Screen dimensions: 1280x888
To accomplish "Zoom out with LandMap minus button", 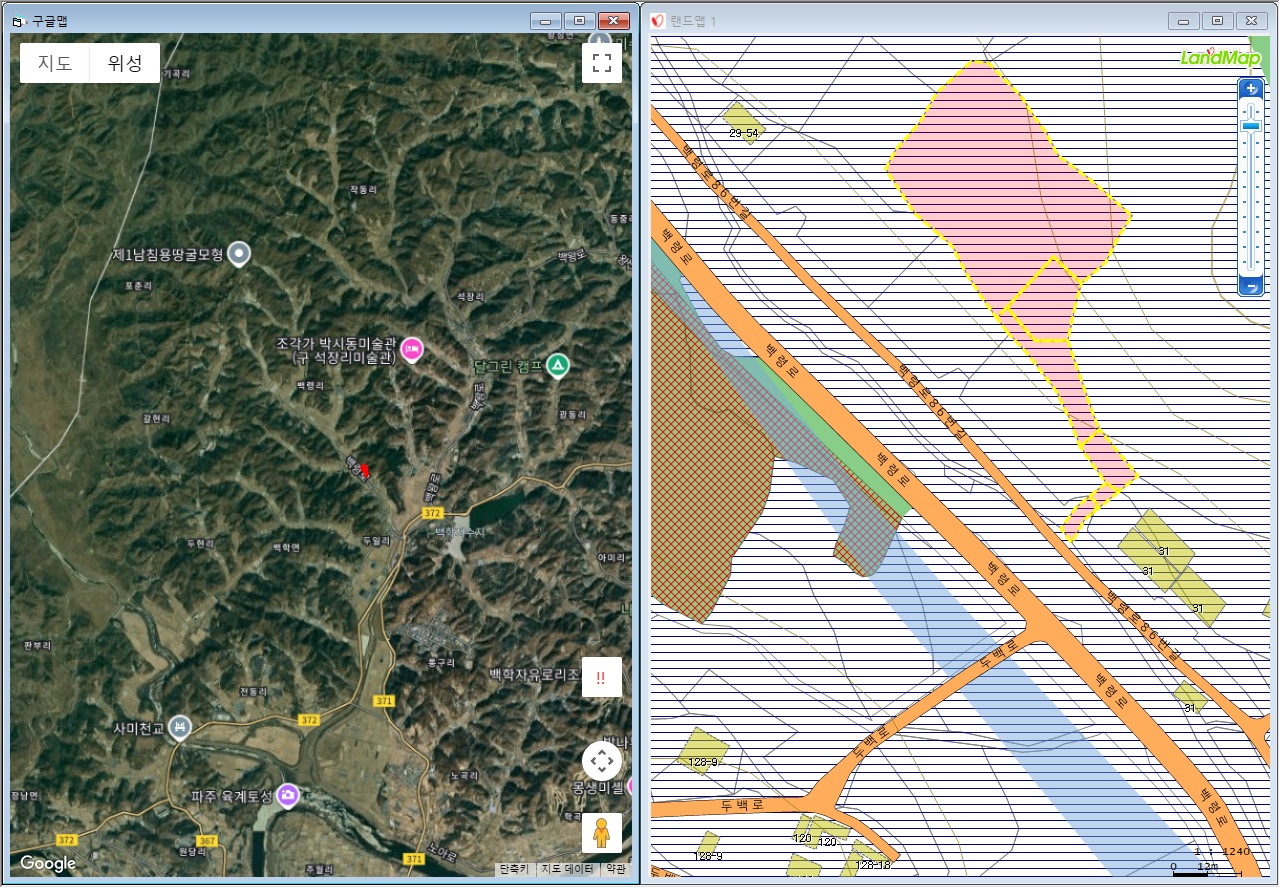I will pos(1251,288).
